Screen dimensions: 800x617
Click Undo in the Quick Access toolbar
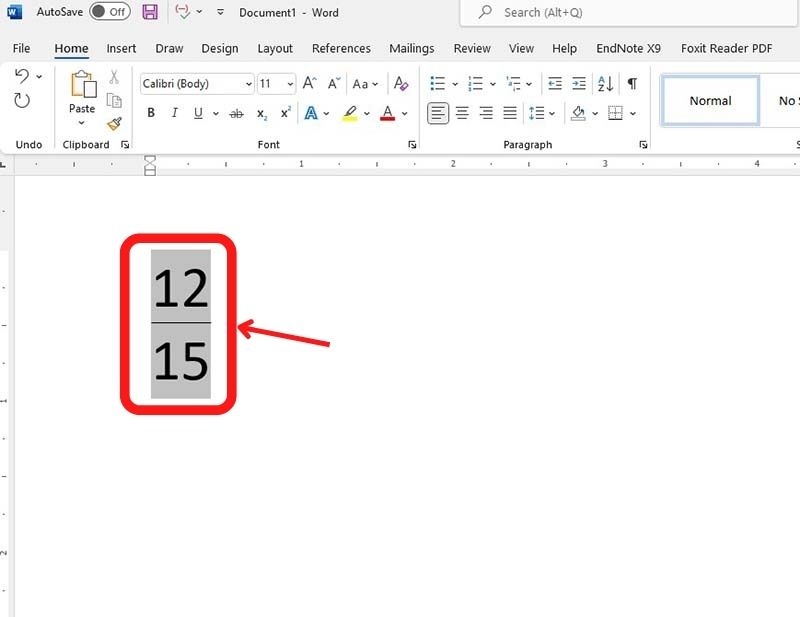coord(22,75)
